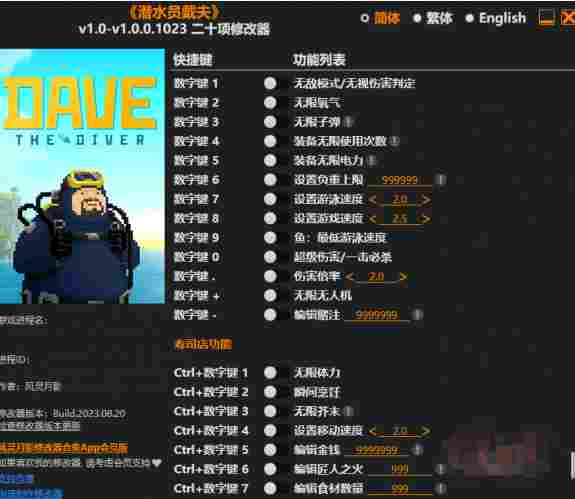Image resolution: width=575 pixels, height=499 pixels.
Task: Click the info icon after 设置负重上限 value
Action: pyautogui.click(x=440, y=180)
